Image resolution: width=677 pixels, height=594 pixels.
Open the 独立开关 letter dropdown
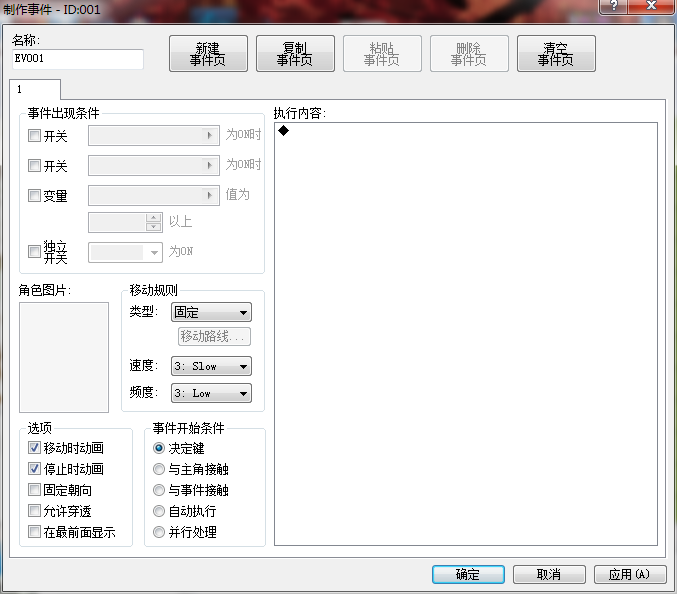click(x=125, y=253)
